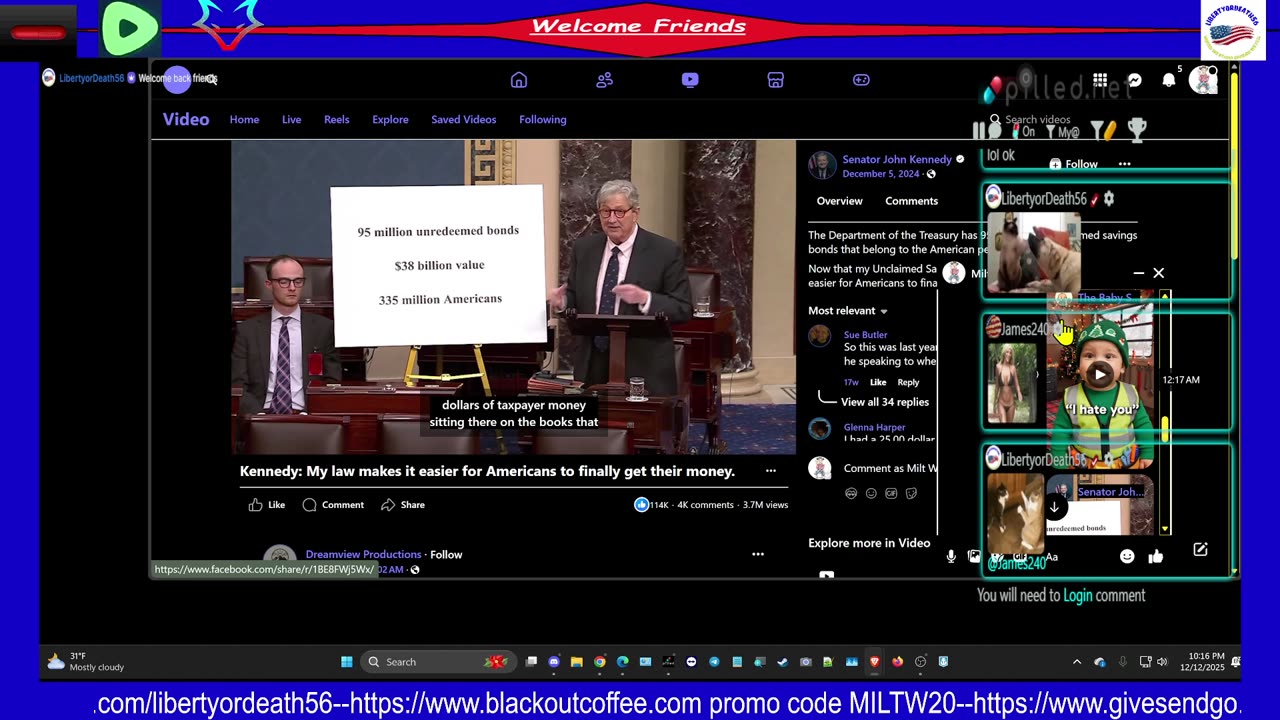The height and width of the screenshot is (720, 1280).
Task: Select Explore in the Video menu
Action: [390, 119]
